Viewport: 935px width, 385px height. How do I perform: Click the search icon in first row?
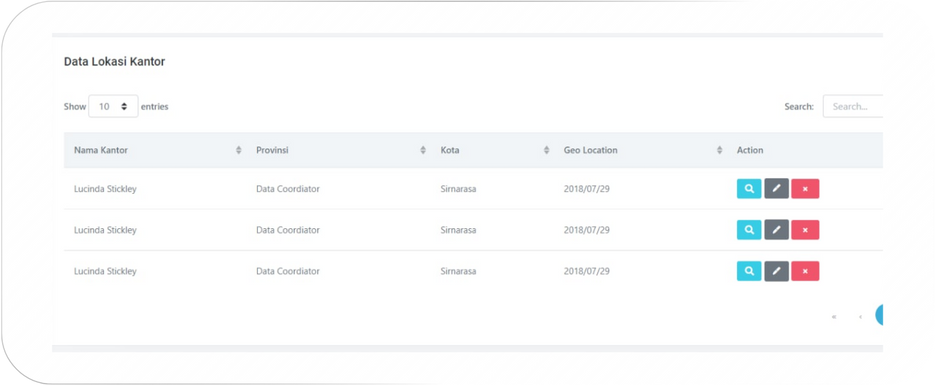click(x=749, y=189)
